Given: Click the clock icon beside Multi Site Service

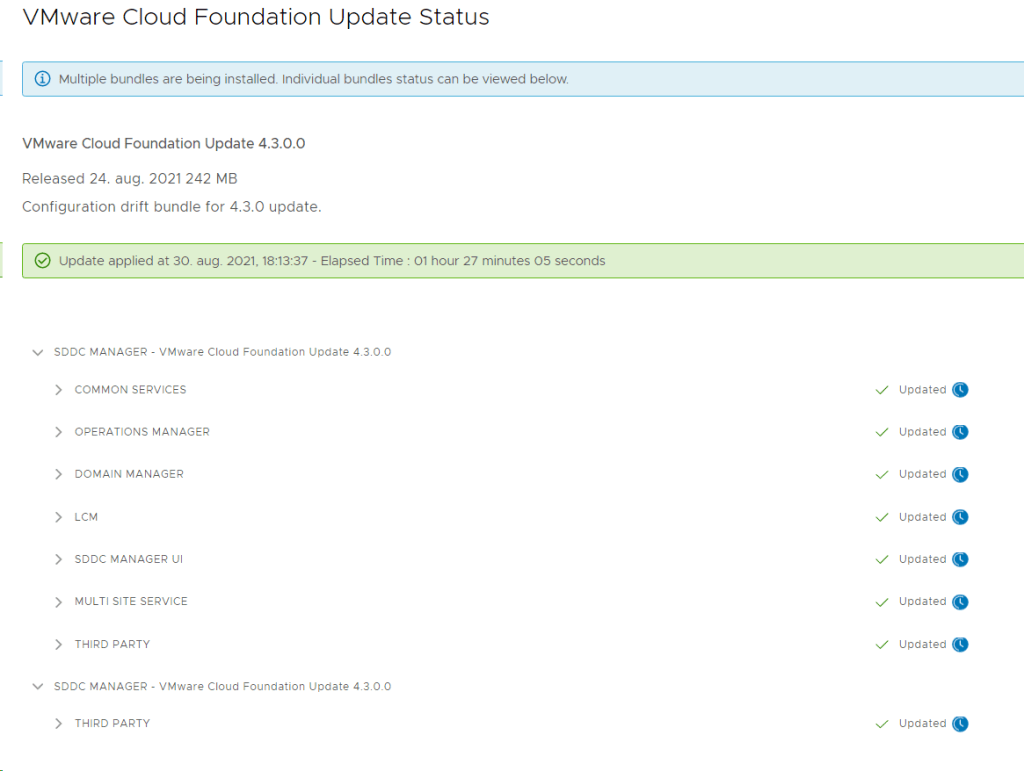Looking at the screenshot, I should [x=960, y=602].
